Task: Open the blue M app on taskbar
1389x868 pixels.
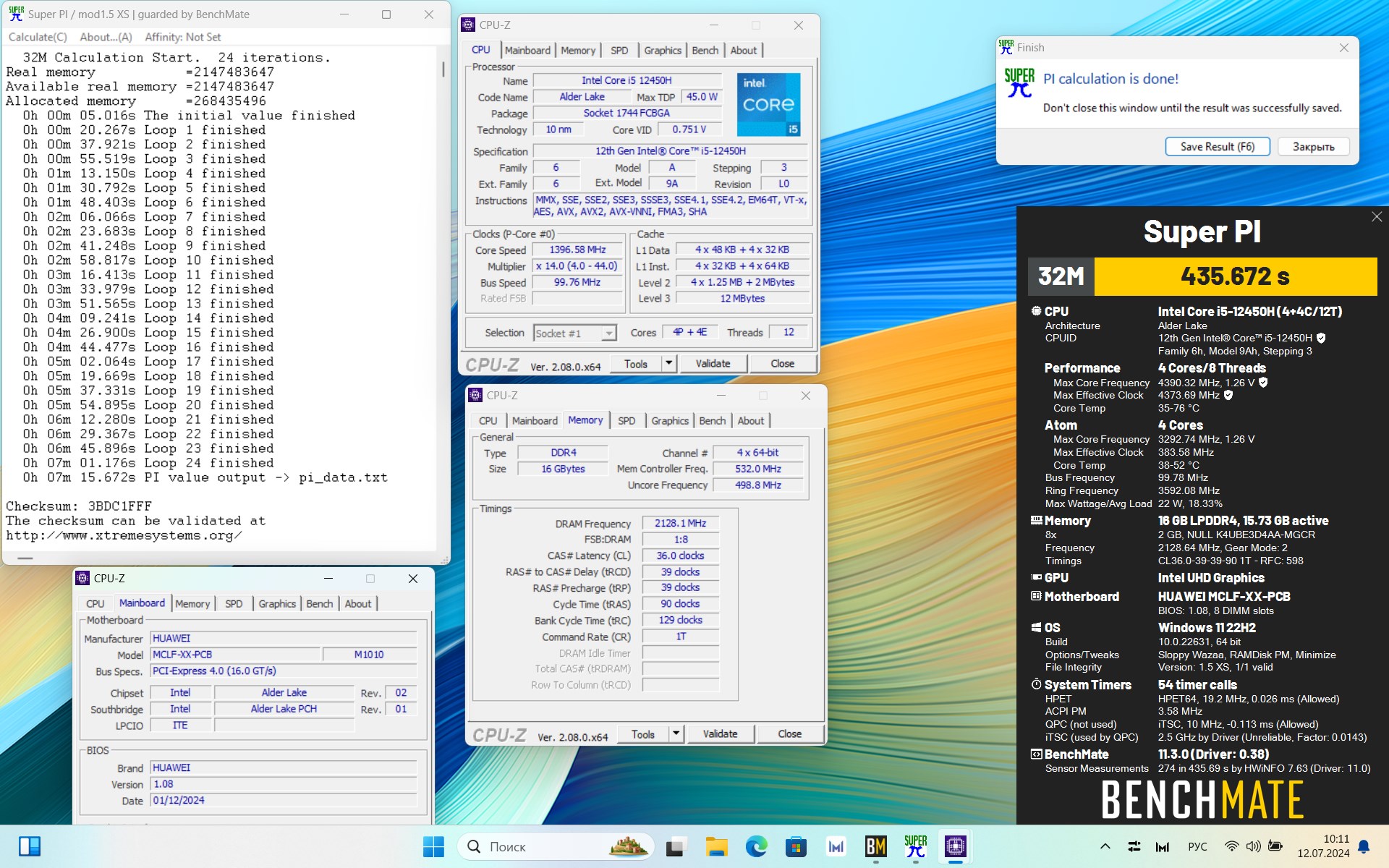Action: pyautogui.click(x=836, y=846)
